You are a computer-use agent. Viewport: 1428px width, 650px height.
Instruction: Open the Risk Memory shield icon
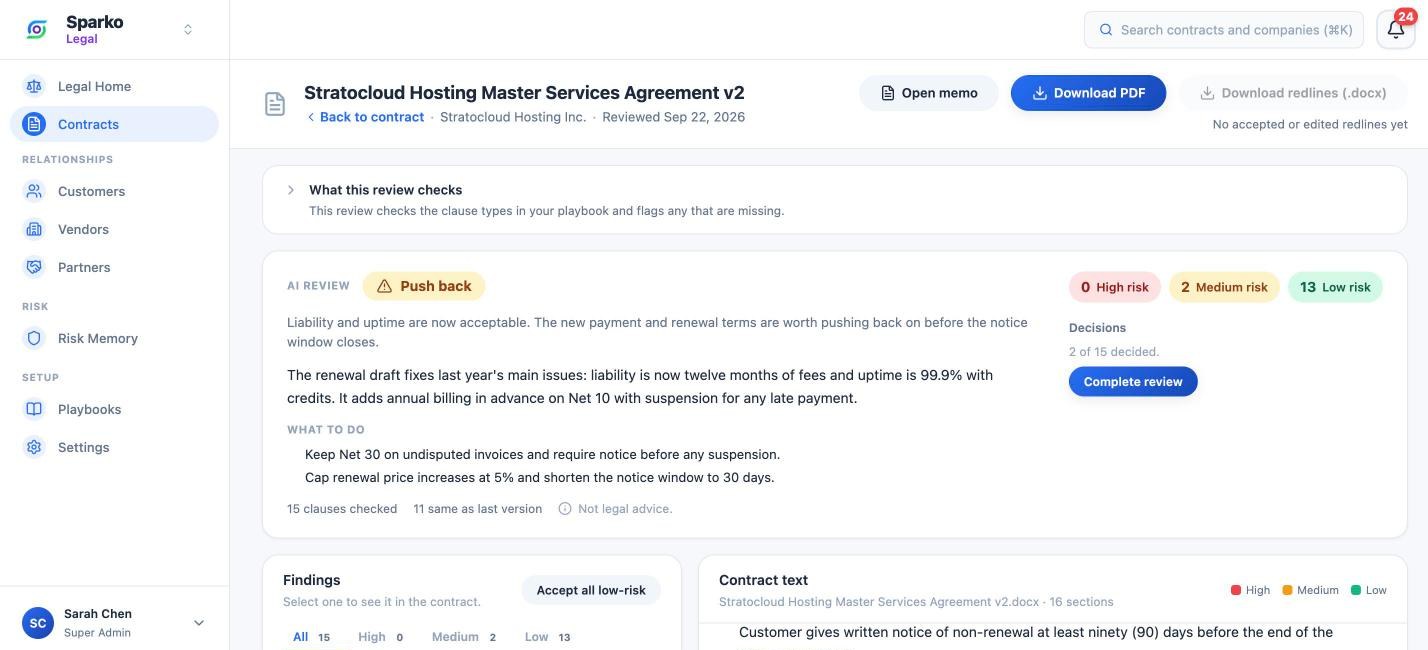tap(34, 338)
